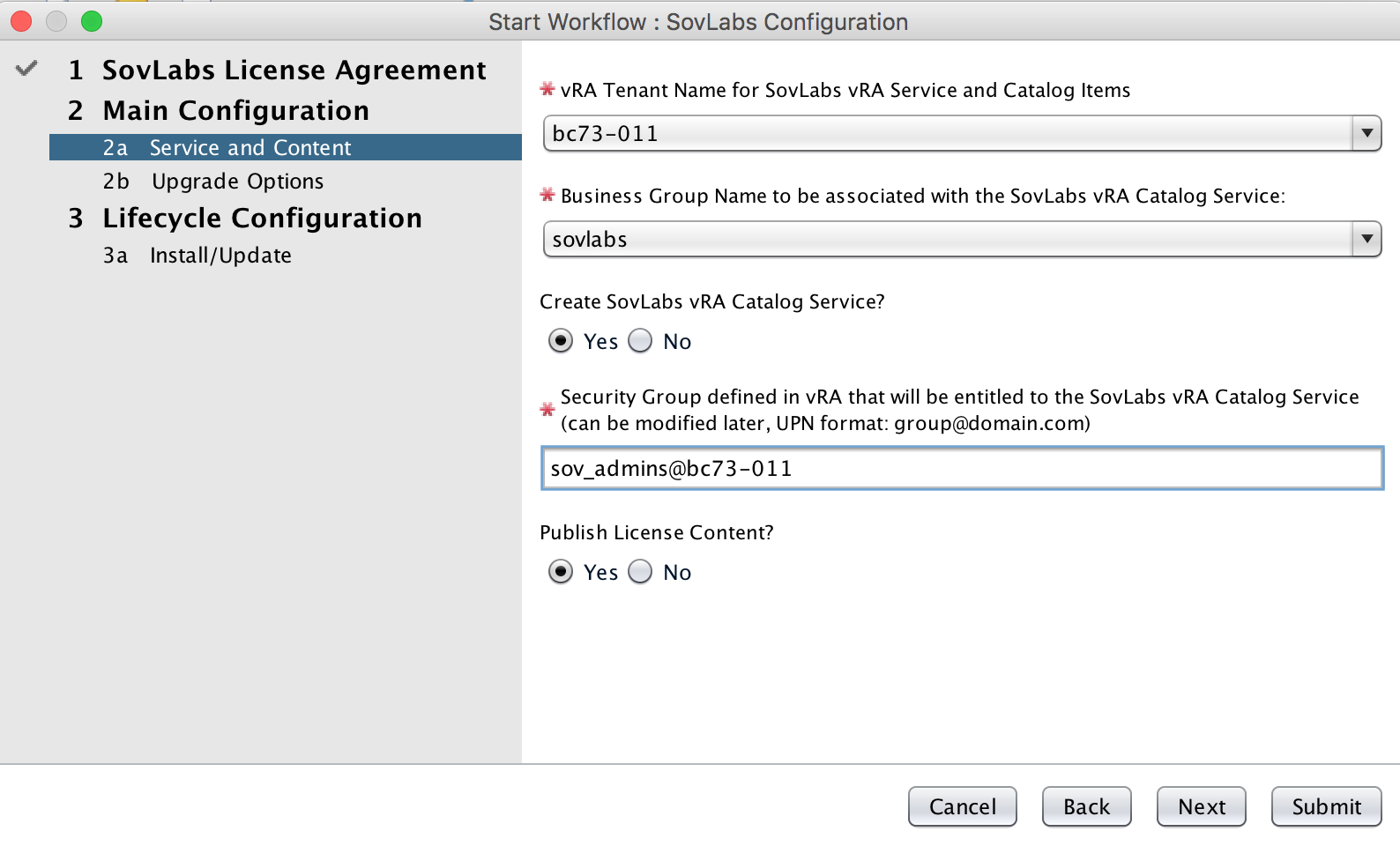Select Yes for Create SovLabs vRA Catalog Service

[x=561, y=341]
